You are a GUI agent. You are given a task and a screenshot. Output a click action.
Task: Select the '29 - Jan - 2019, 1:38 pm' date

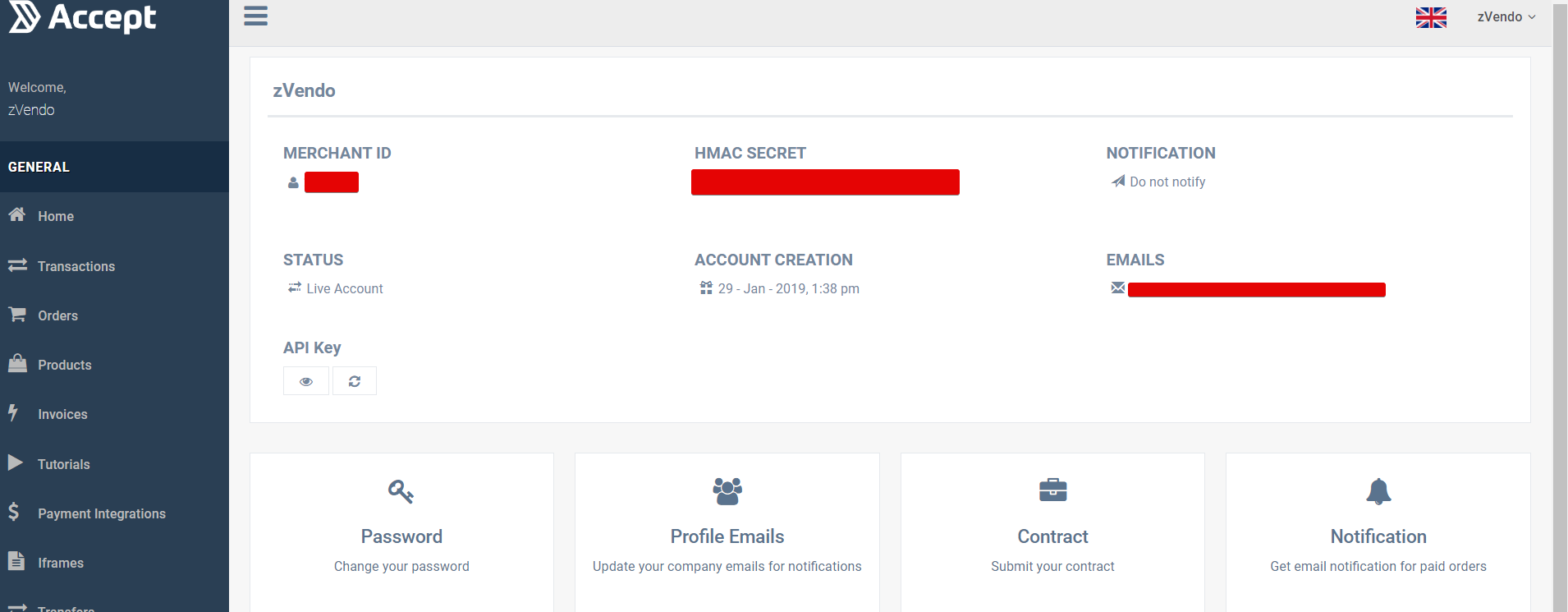(x=789, y=288)
